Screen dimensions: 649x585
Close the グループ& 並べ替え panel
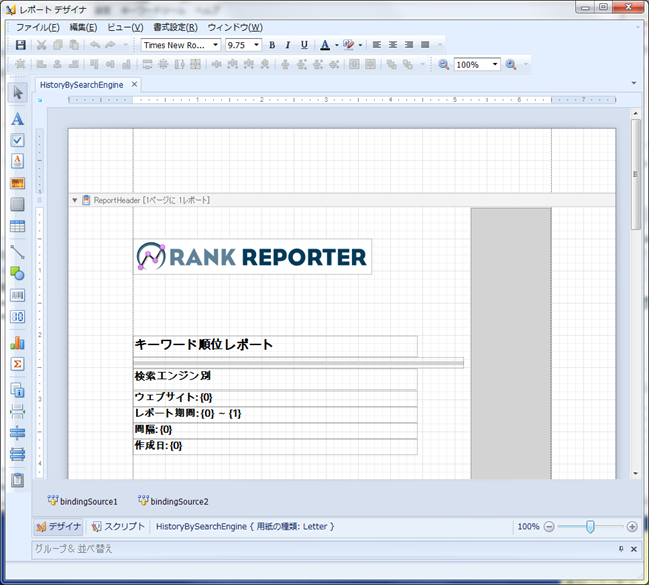(634, 549)
